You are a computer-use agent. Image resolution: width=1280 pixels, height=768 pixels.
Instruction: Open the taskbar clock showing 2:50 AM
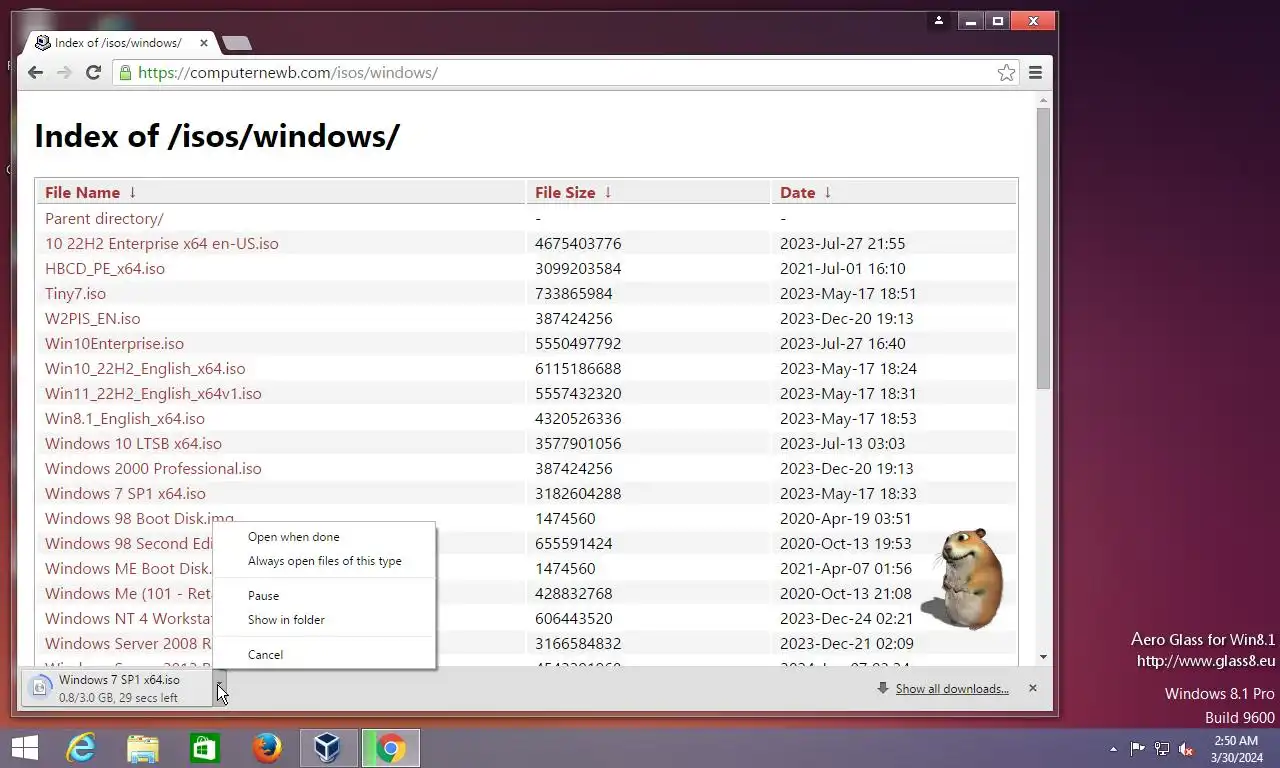pos(1236,749)
